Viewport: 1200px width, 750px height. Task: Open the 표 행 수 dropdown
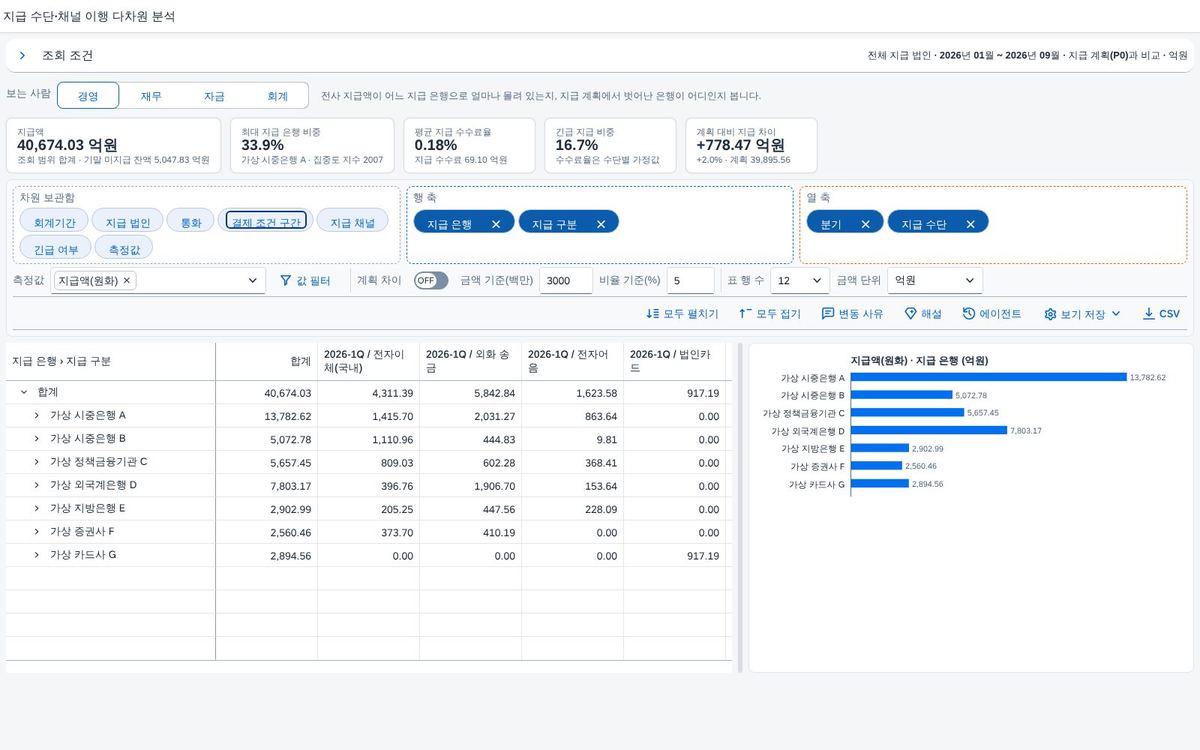pos(800,281)
